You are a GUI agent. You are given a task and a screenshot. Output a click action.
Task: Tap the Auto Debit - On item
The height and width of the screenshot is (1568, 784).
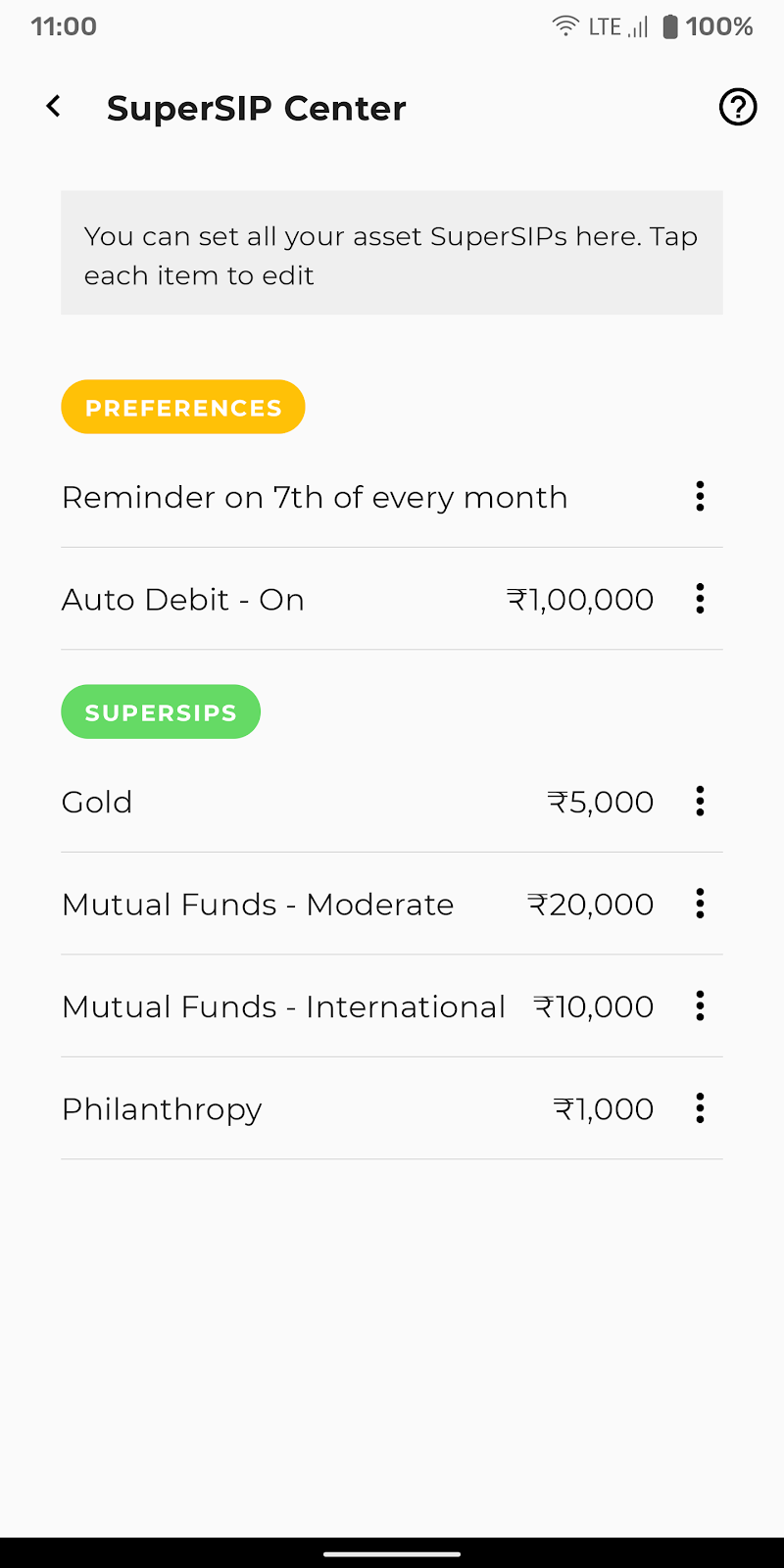(183, 600)
